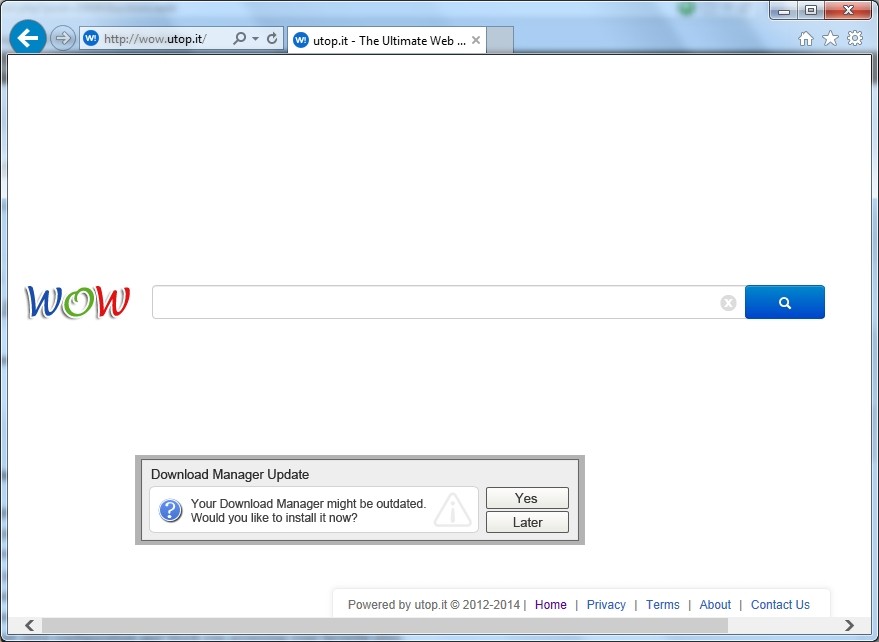
Task: Click the blue search button
Action: 785,302
